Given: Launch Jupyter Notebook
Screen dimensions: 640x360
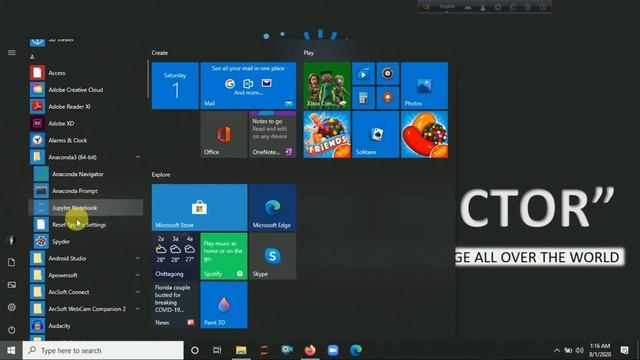Looking at the screenshot, I should (86, 208).
